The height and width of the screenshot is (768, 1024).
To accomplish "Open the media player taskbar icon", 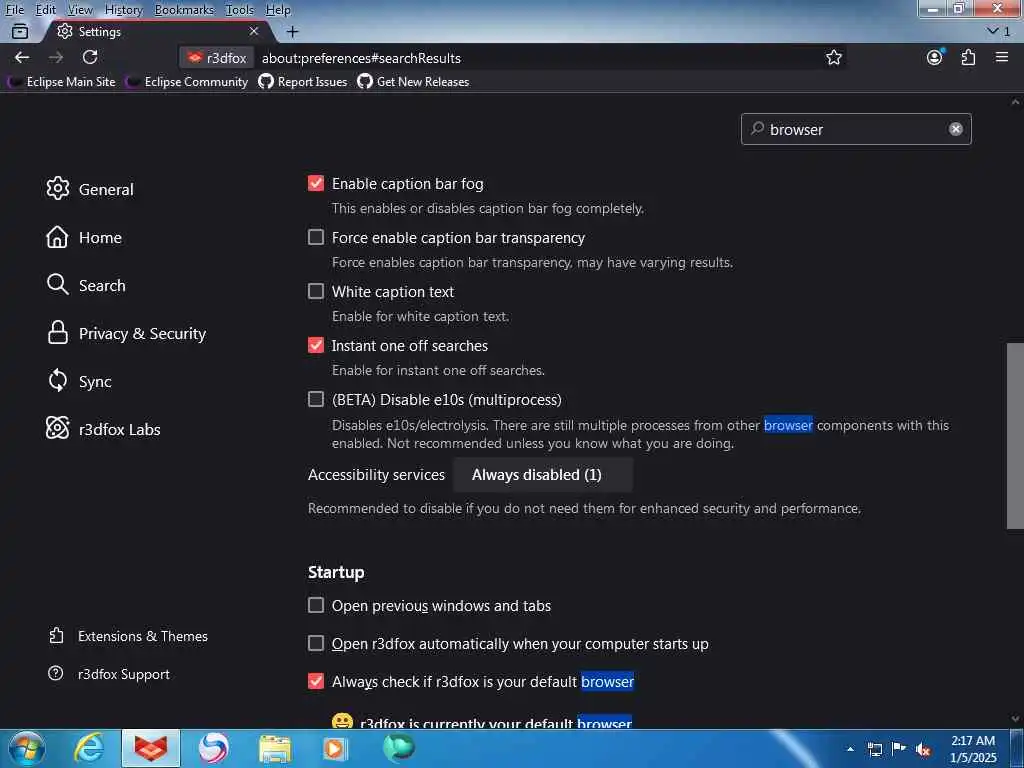I will click(336, 748).
